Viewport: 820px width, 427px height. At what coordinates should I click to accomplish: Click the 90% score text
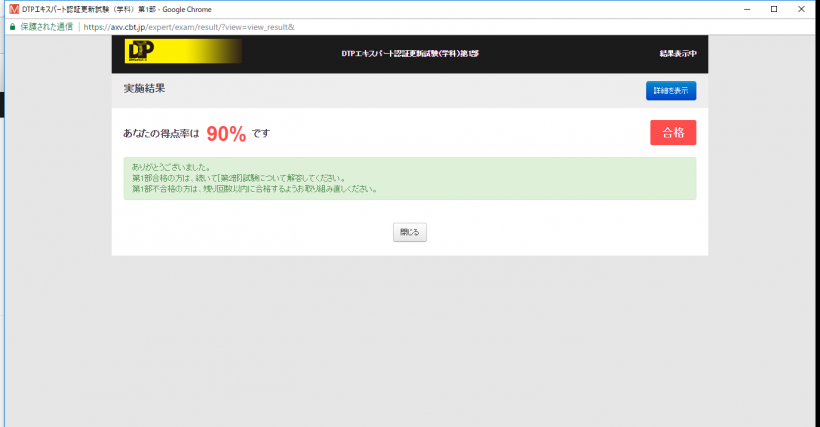[x=226, y=134]
